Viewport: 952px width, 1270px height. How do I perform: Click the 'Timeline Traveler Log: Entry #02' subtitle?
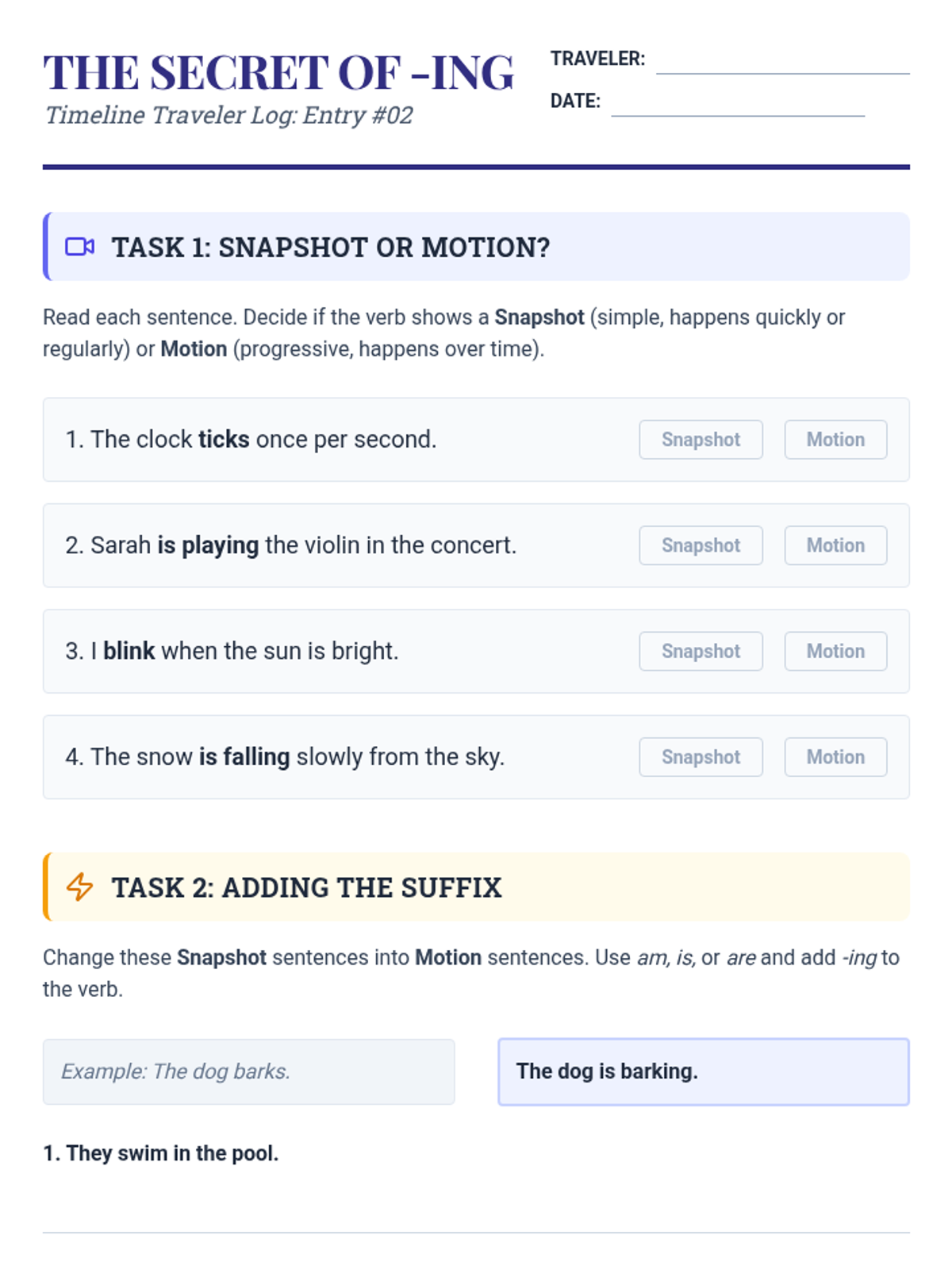pos(228,115)
